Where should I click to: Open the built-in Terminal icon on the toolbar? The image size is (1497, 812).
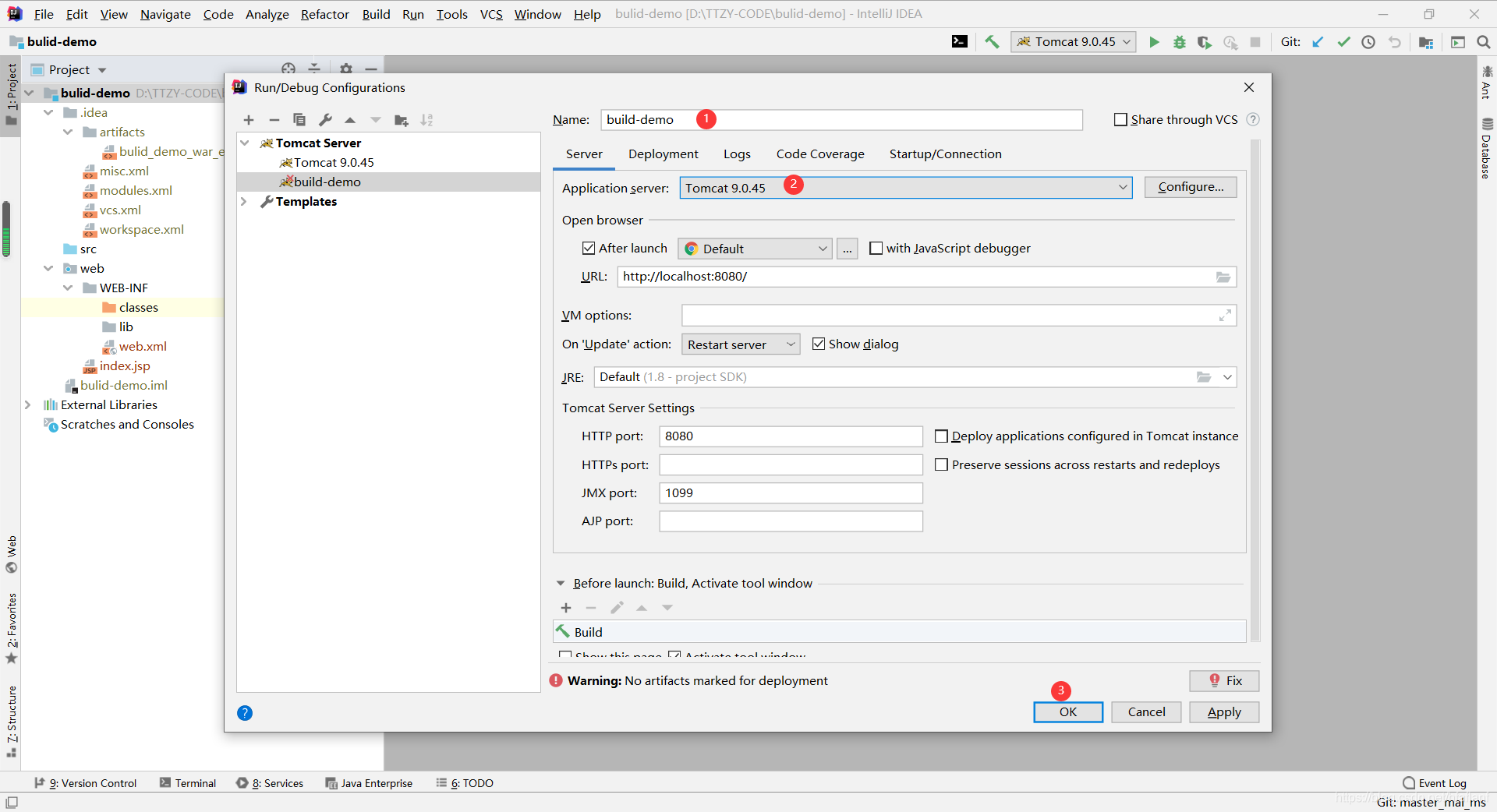point(960,41)
